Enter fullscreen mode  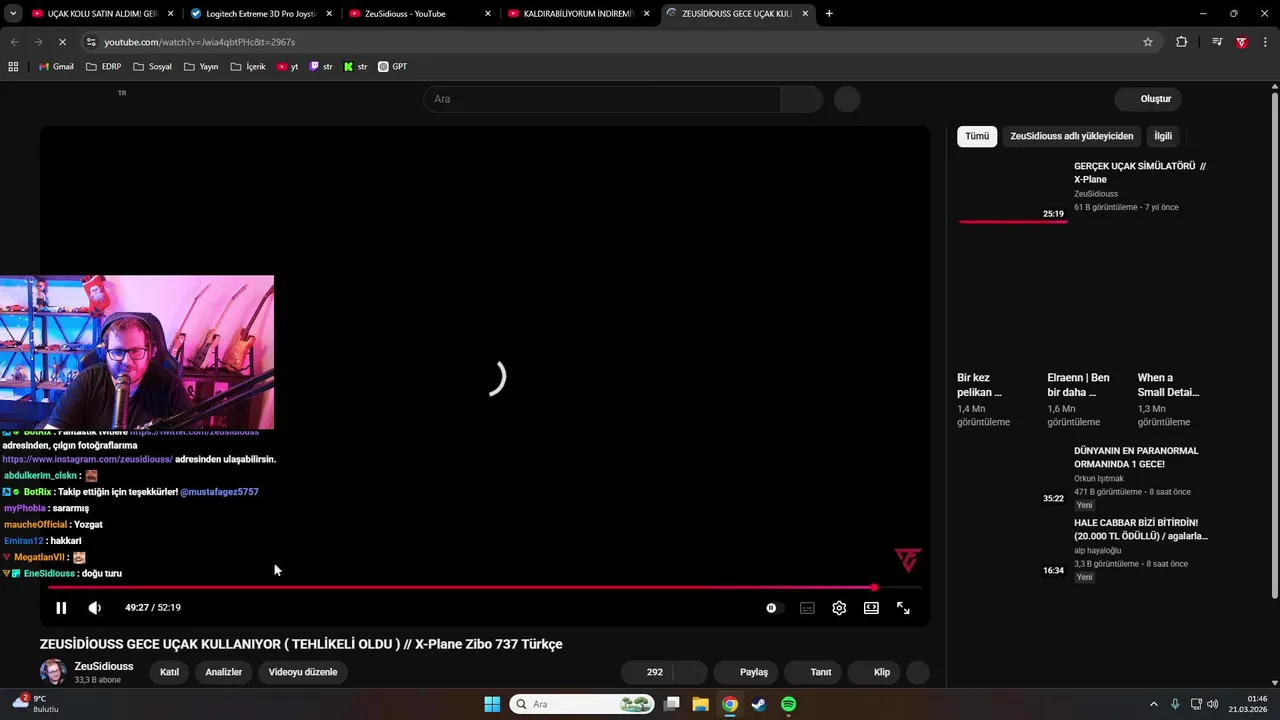903,608
